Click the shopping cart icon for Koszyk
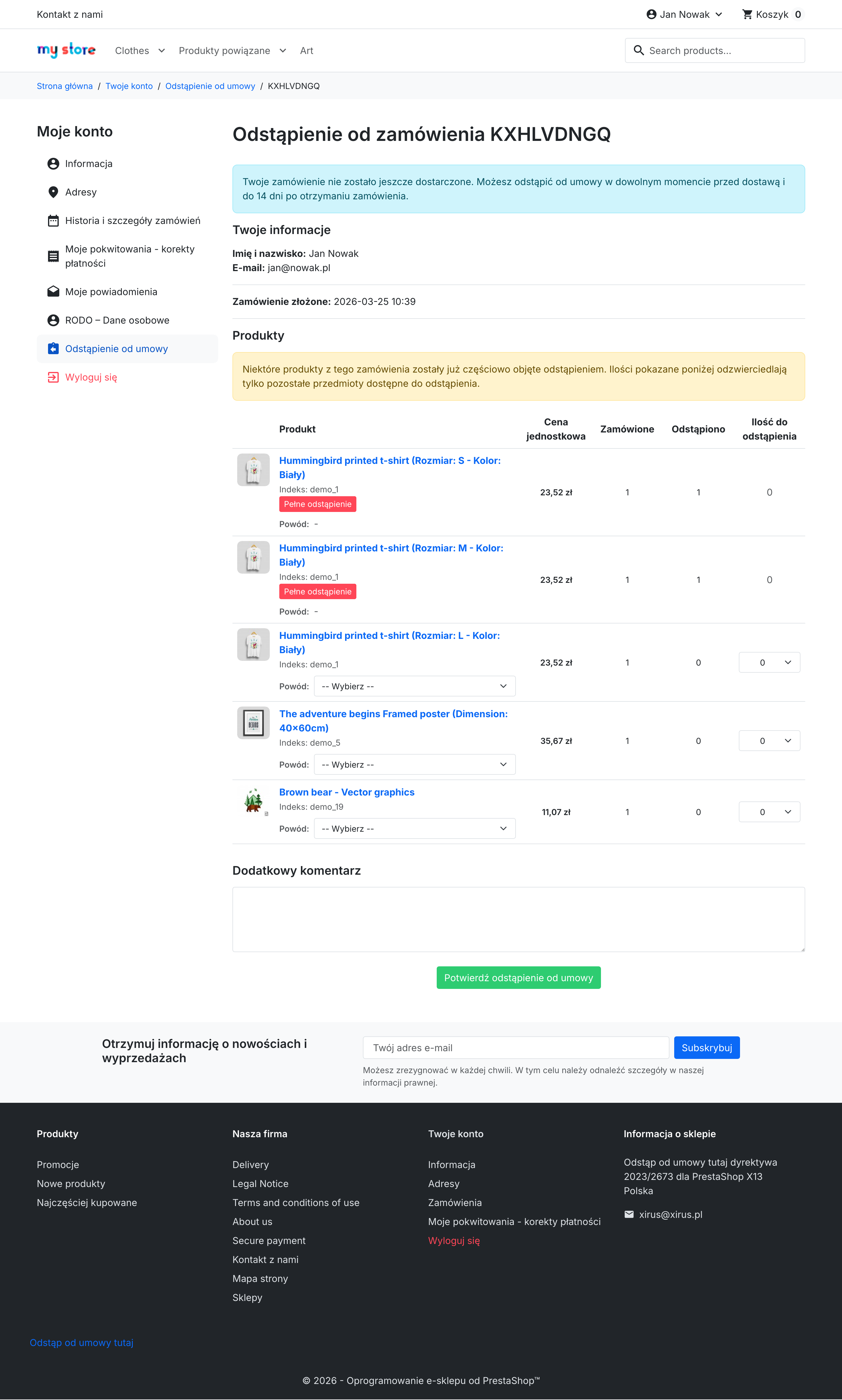 click(x=747, y=14)
